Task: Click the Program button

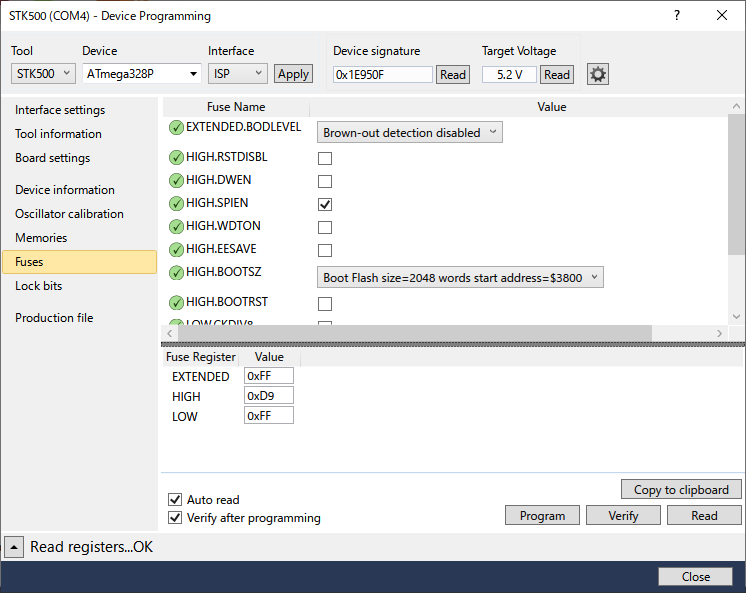Action: click(542, 515)
